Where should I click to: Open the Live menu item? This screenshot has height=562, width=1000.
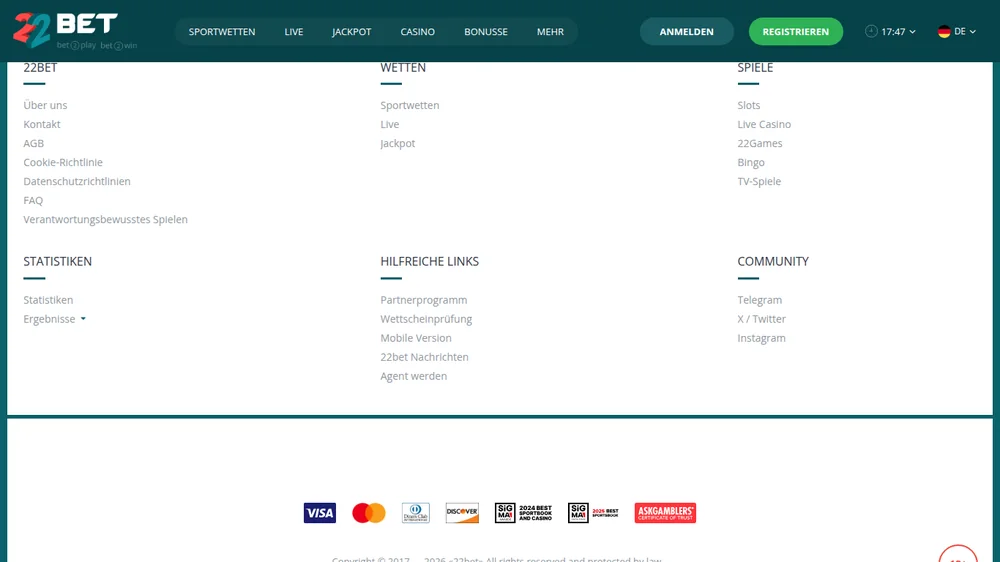[x=294, y=32]
